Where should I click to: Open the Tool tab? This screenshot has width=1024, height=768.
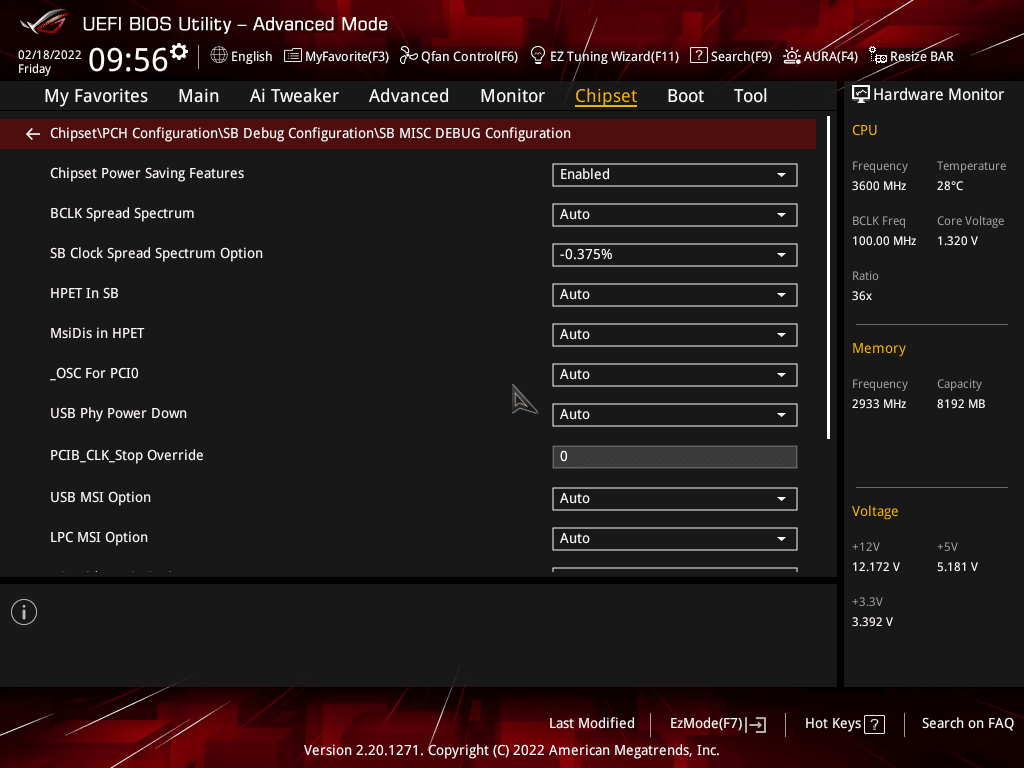[x=750, y=96]
